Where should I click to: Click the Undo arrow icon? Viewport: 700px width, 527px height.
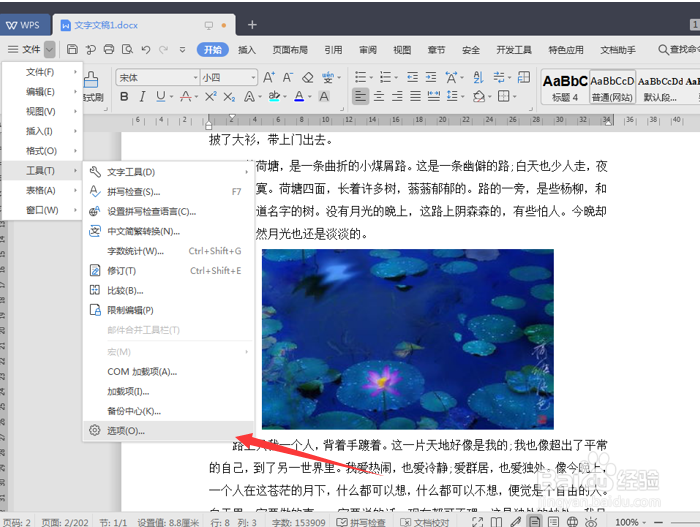[146, 49]
